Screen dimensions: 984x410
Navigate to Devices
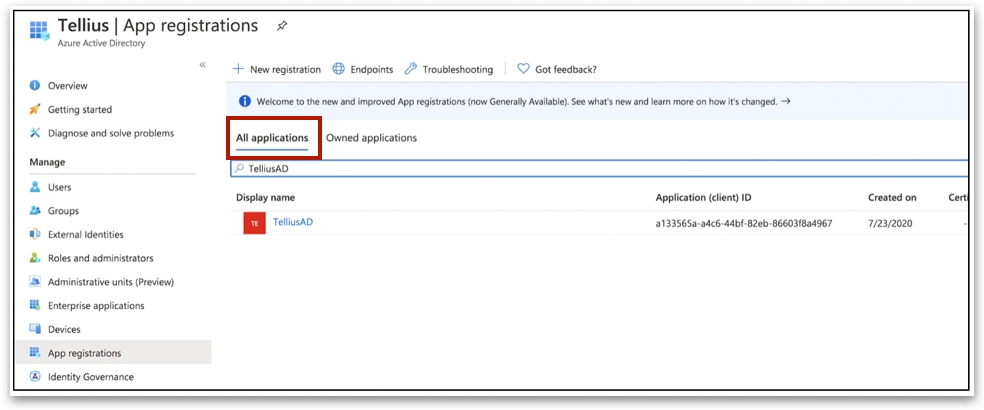(x=64, y=329)
